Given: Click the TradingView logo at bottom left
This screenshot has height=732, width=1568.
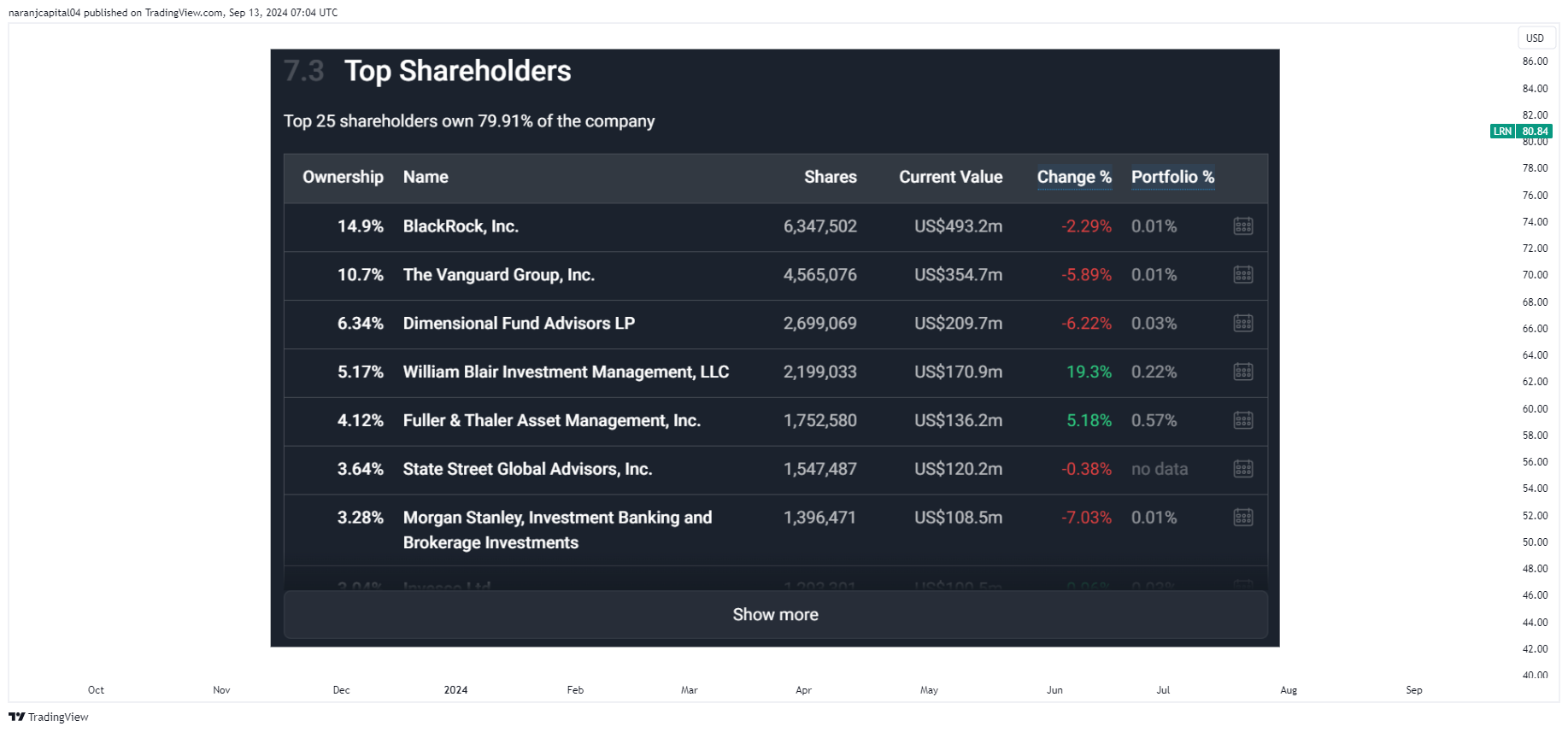Looking at the screenshot, I should click(x=49, y=717).
